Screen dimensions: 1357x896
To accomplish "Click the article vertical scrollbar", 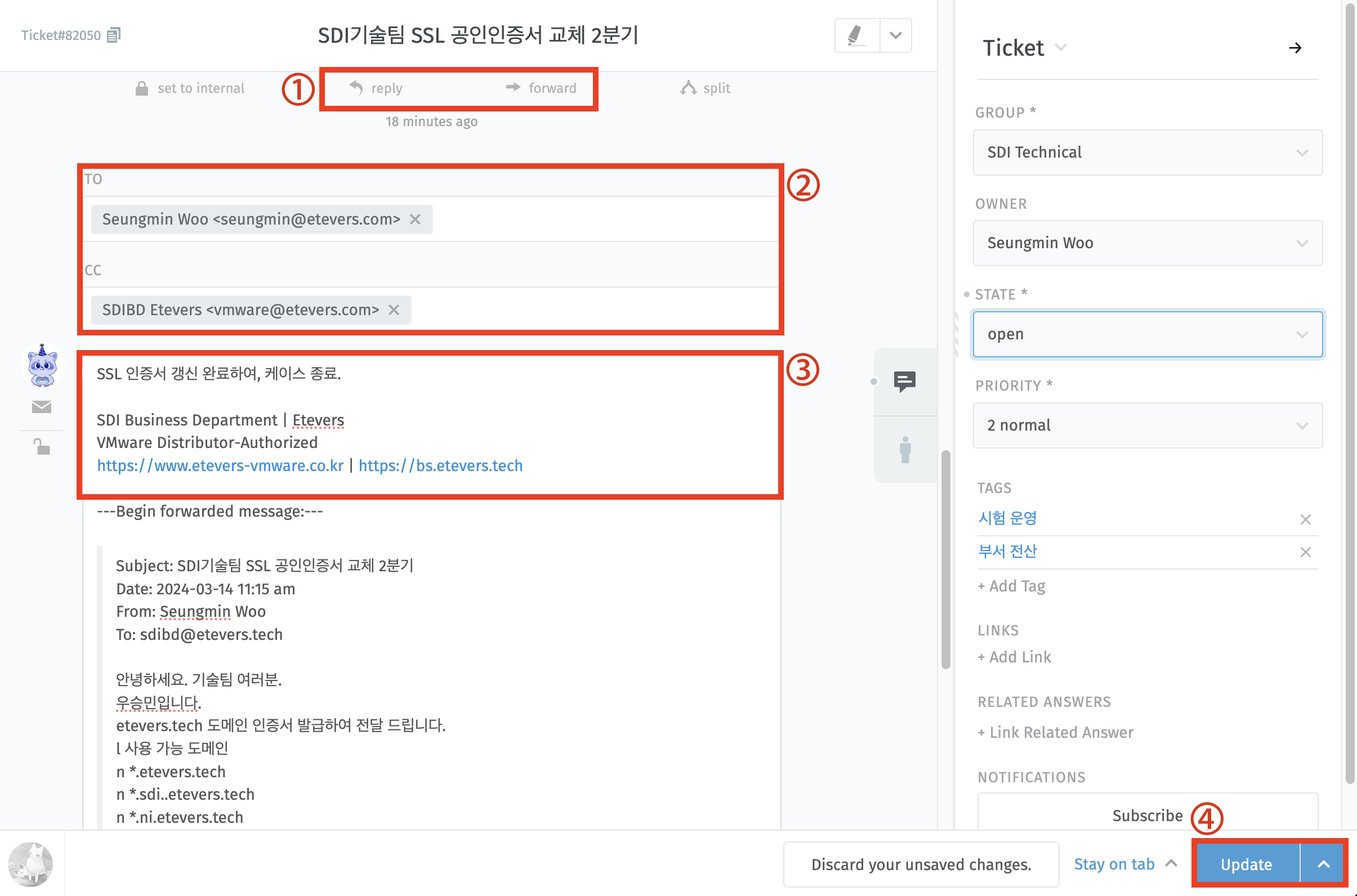I will pos(945,559).
